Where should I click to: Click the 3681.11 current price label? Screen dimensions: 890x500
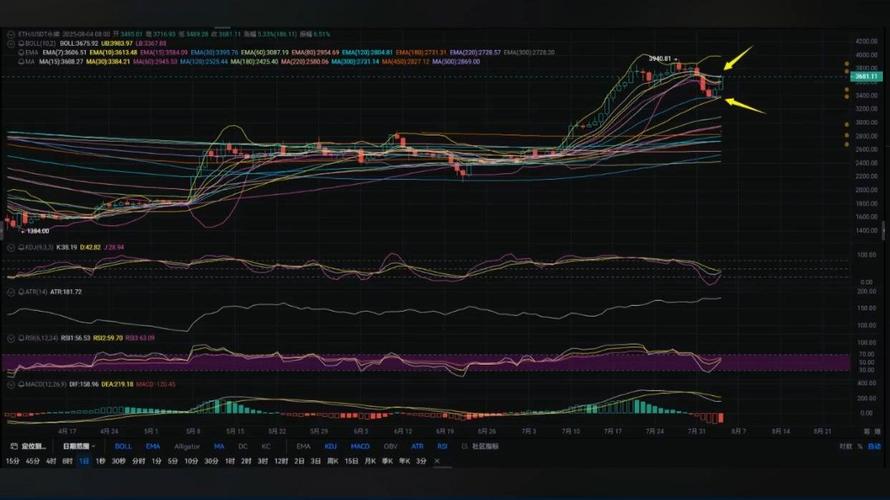866,76
